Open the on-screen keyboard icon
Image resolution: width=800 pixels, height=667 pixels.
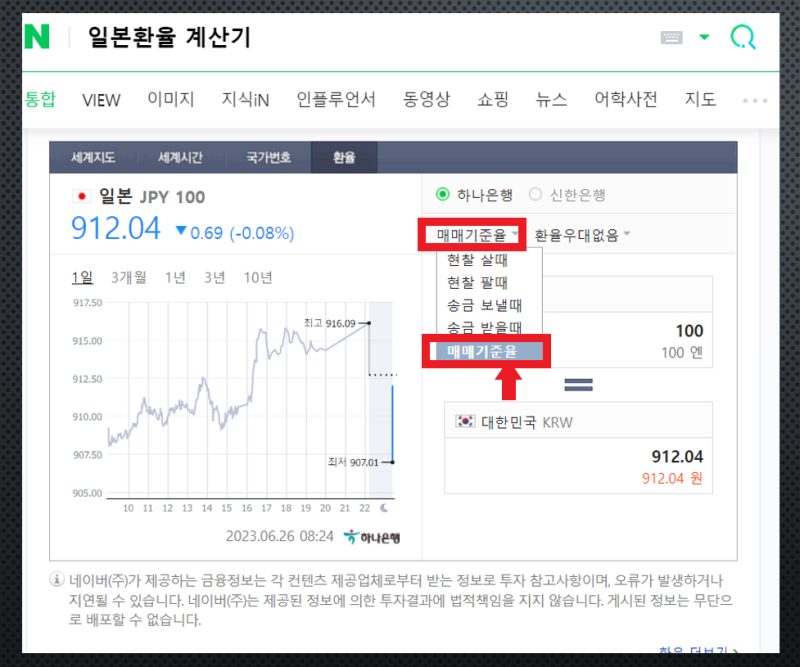pyautogui.click(x=671, y=37)
